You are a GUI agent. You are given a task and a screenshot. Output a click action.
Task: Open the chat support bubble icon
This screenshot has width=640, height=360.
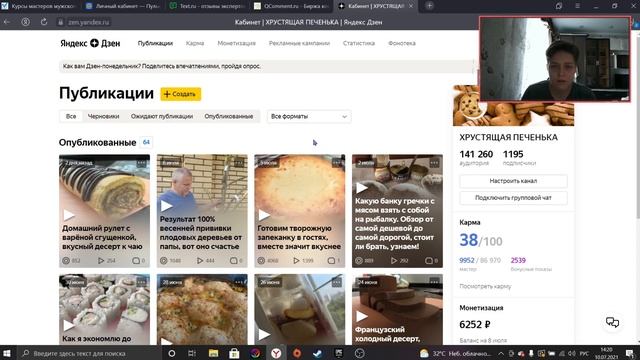[x=612, y=322]
